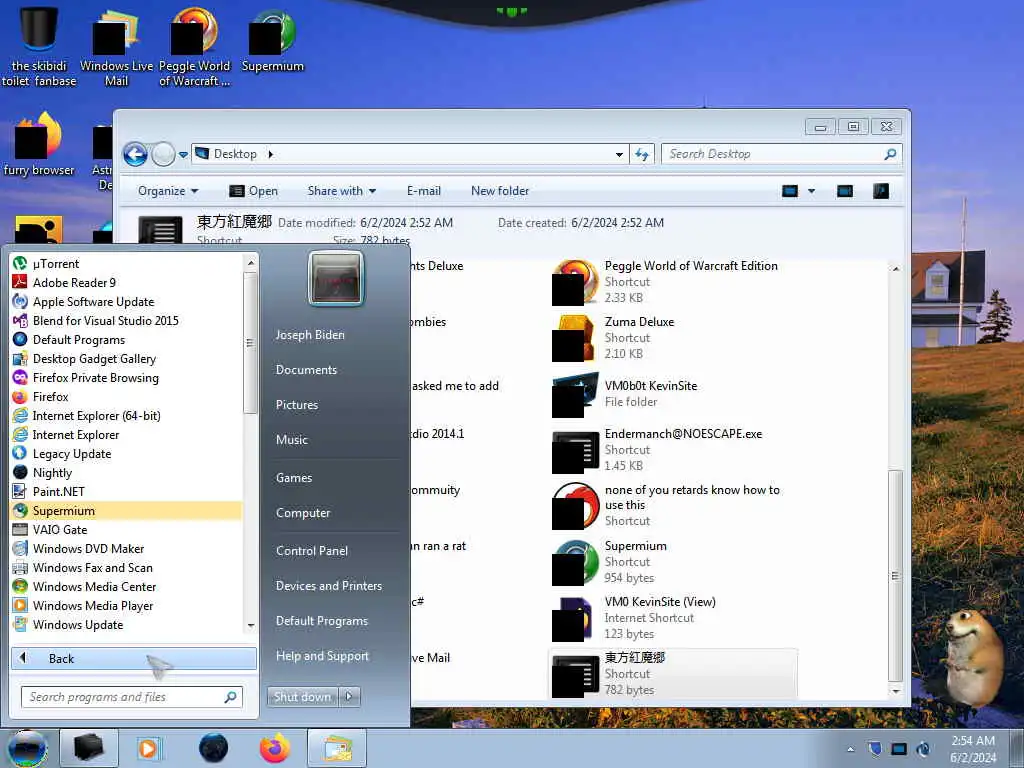The height and width of the screenshot is (768, 1024).
Task: Show the preview pane in Explorer
Action: (x=844, y=191)
